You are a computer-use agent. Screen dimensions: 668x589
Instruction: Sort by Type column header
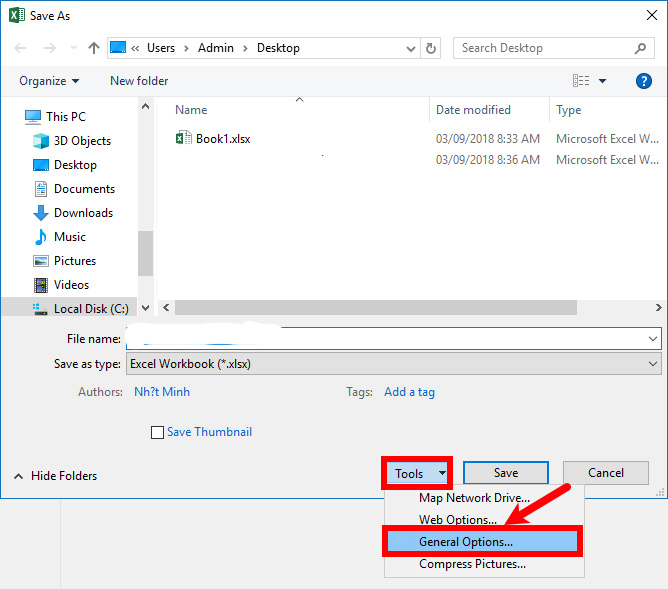tap(568, 110)
